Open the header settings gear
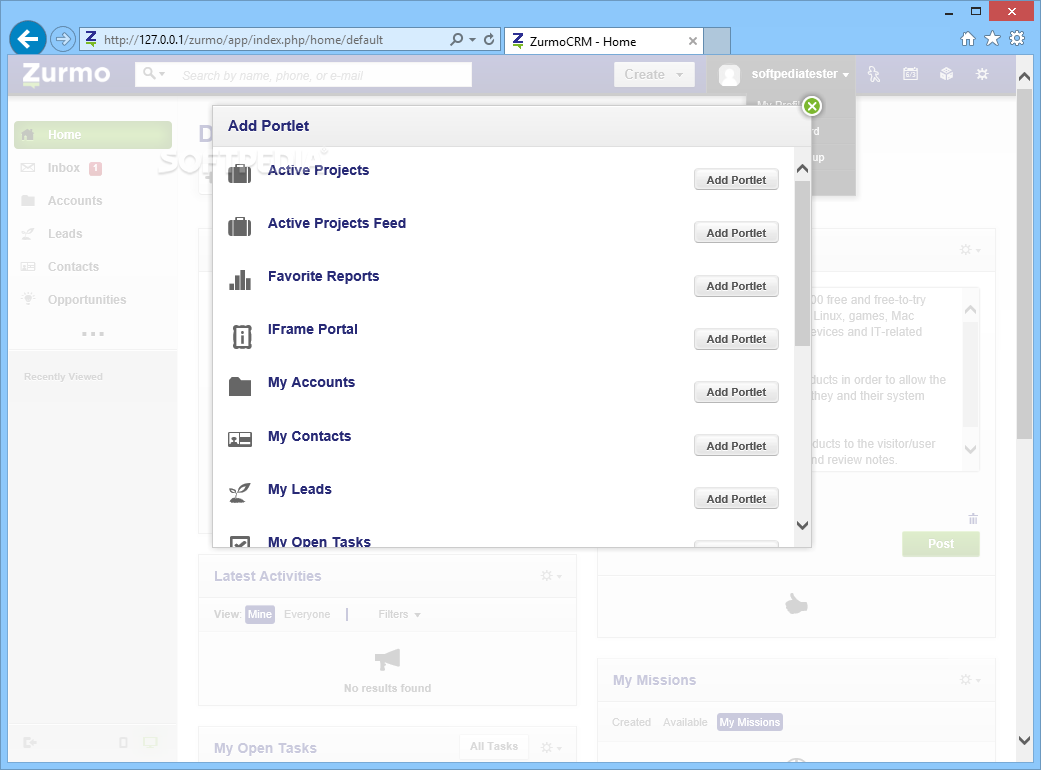Viewport: 1041px width, 770px height. point(982,74)
